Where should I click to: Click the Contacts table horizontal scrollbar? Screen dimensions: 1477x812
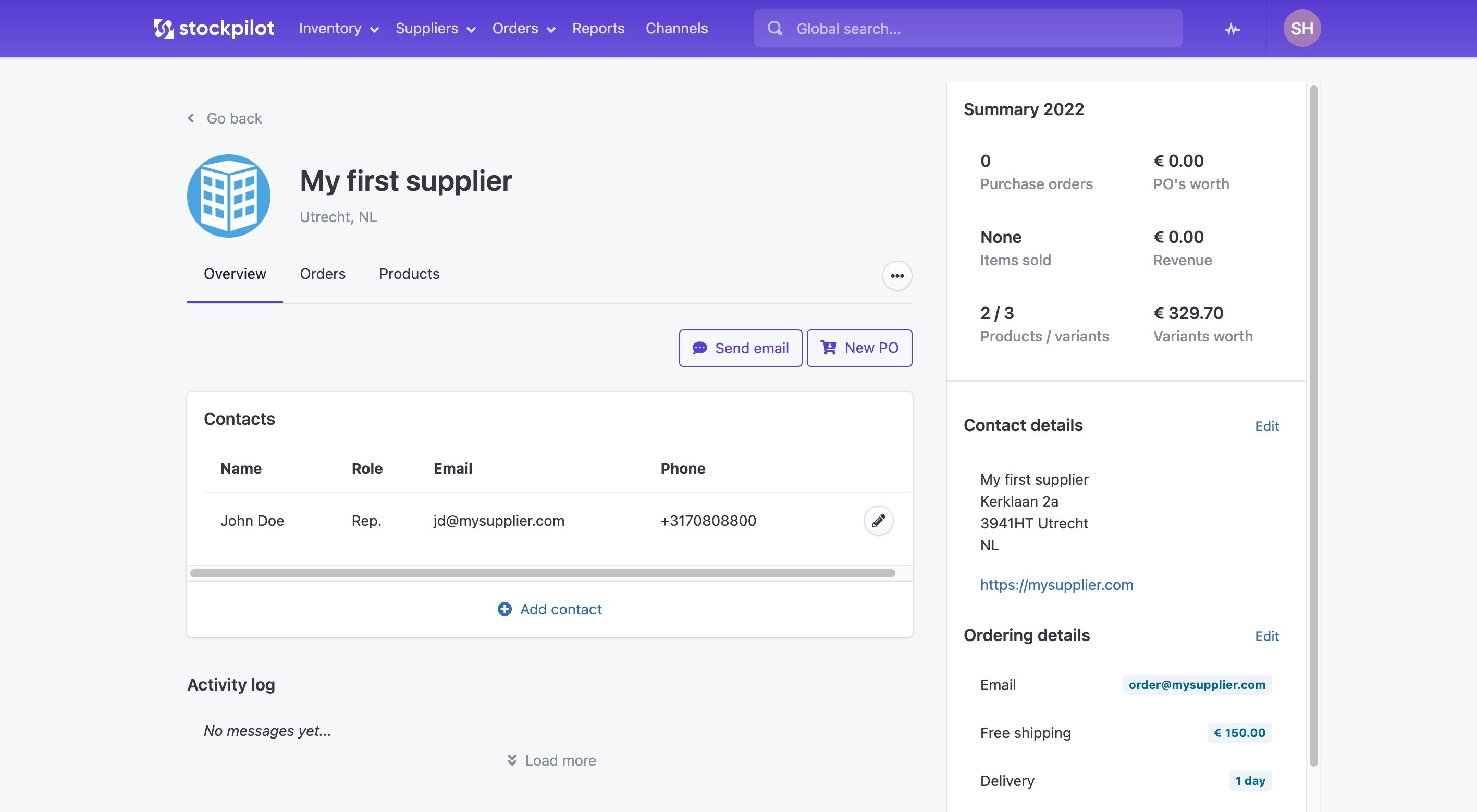543,573
